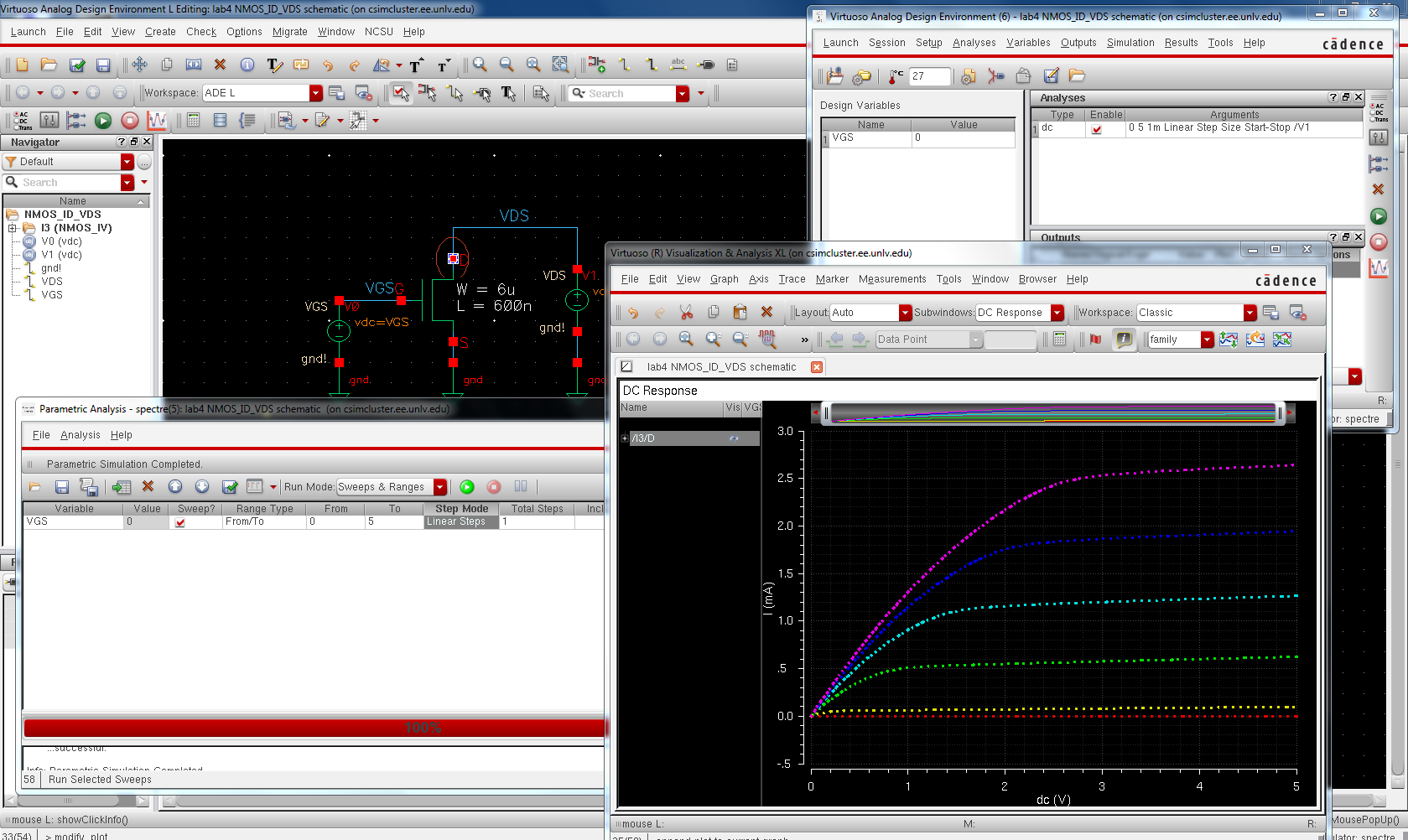
Task: Open the Simulation menu in ADE window
Action: pyautogui.click(x=1130, y=43)
